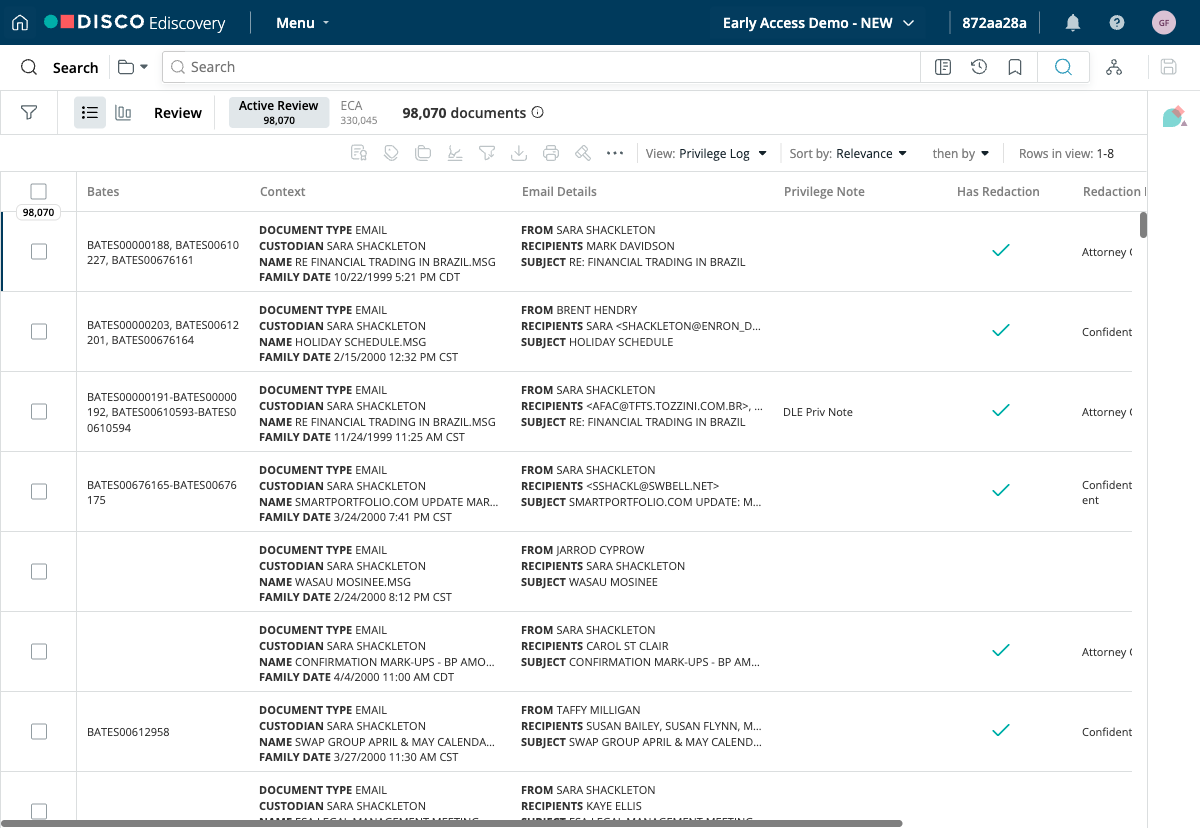Open the View: Privilege Log dropdown

tap(706, 153)
